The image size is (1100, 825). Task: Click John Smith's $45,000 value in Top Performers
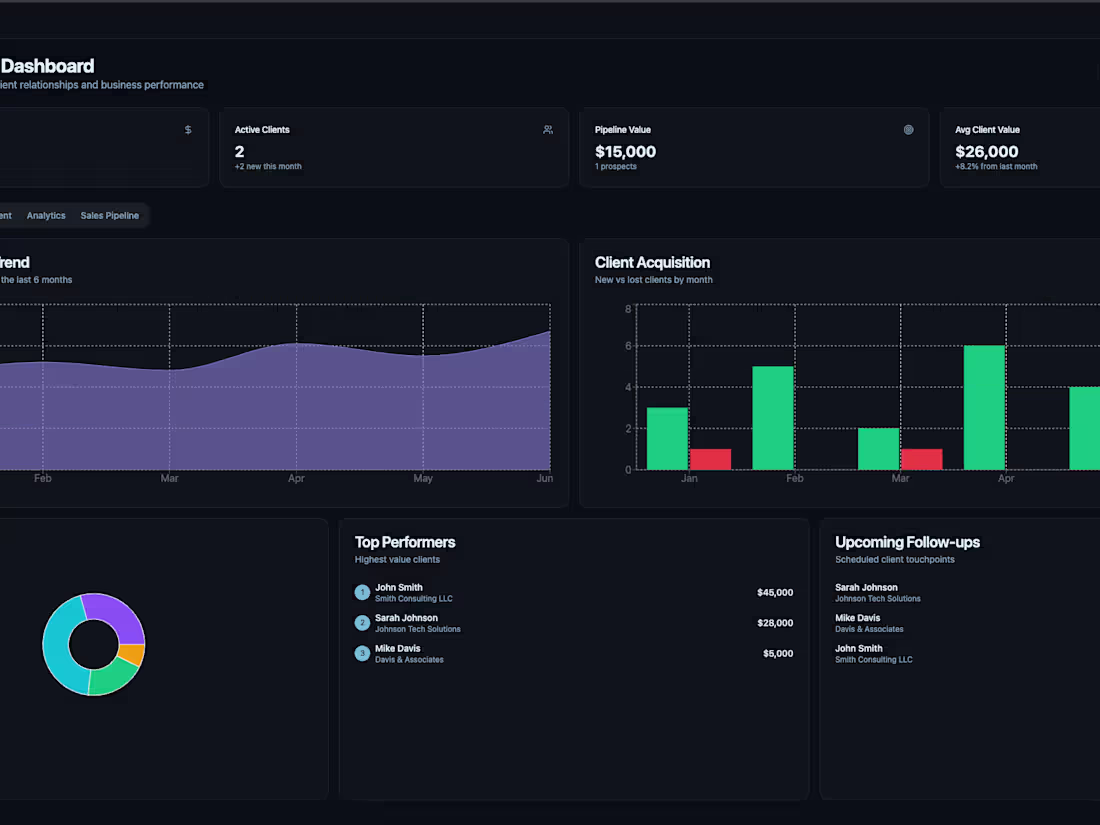(x=775, y=592)
